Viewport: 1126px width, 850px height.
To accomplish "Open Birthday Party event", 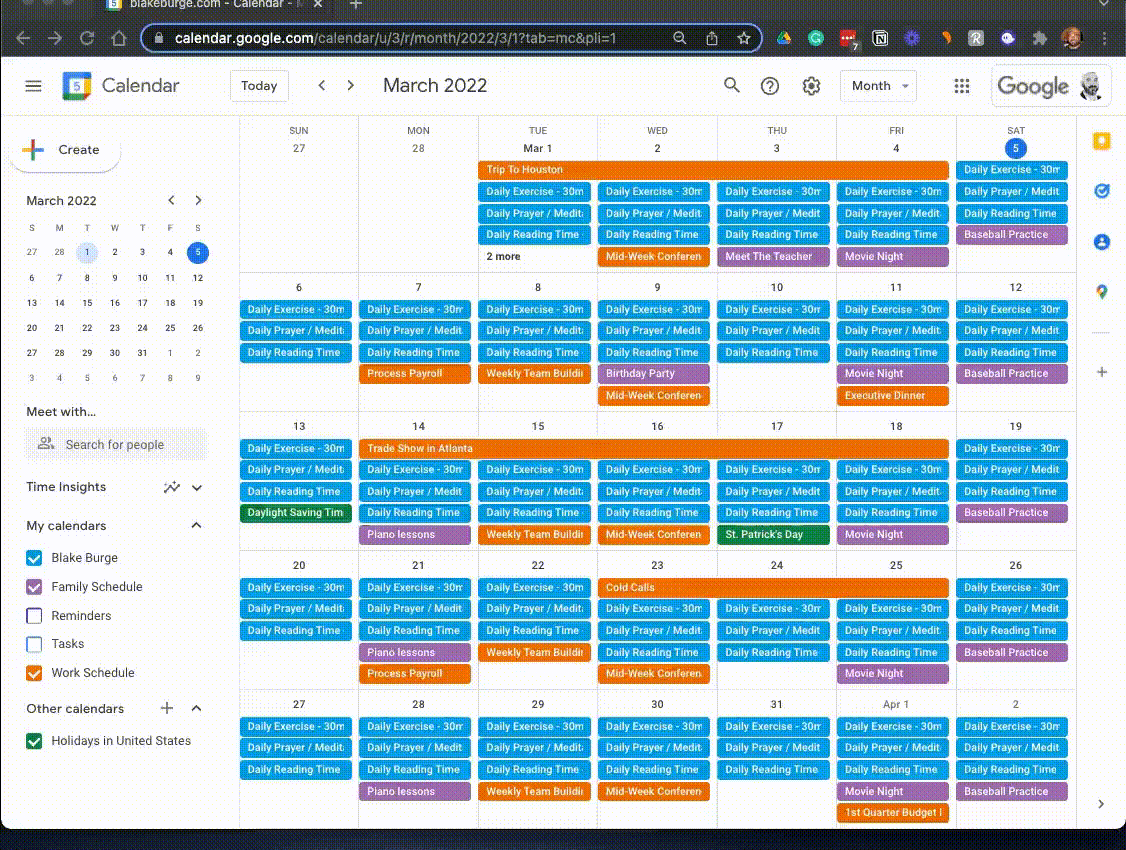I will tap(653, 374).
